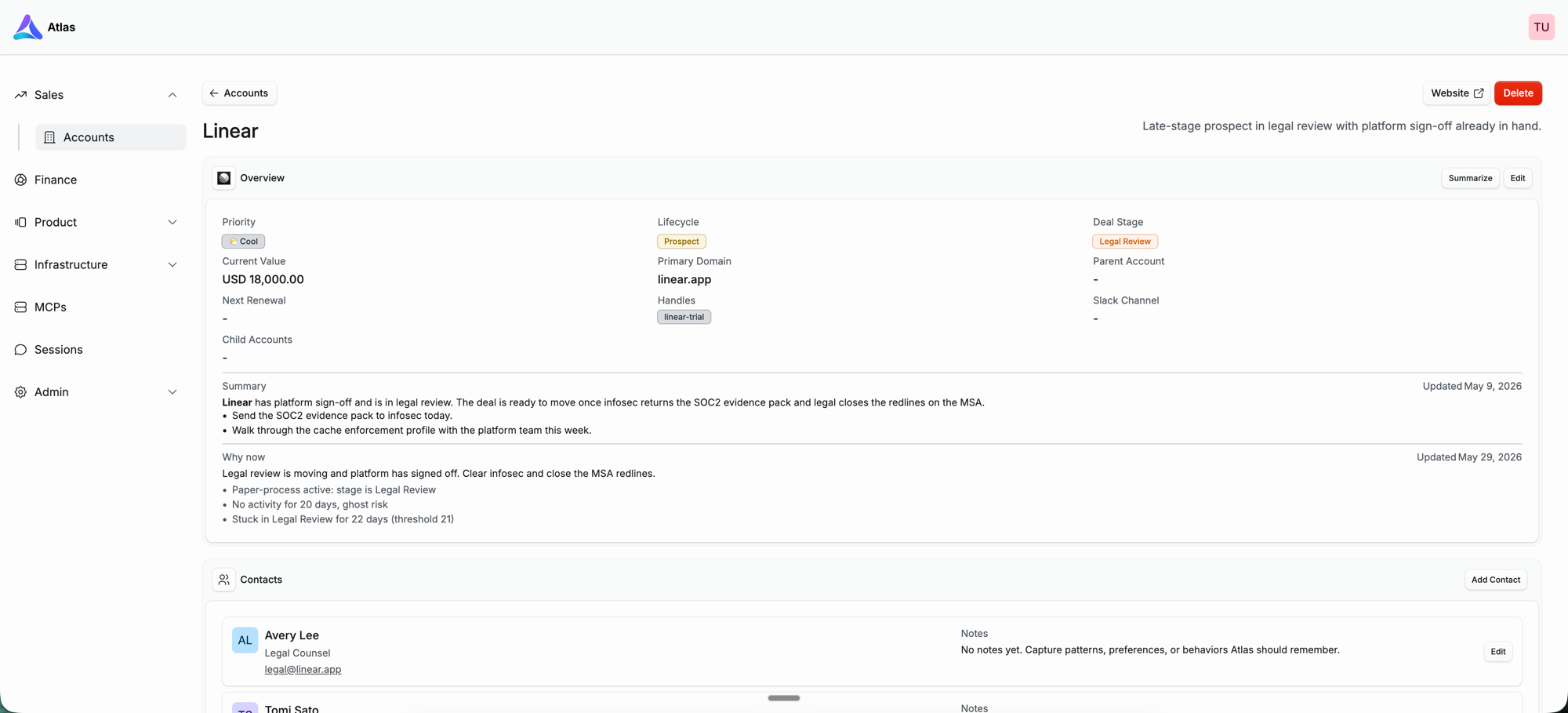Open the Accounts sidebar item
Screen dimensions: 1568x713
(x=111, y=137)
